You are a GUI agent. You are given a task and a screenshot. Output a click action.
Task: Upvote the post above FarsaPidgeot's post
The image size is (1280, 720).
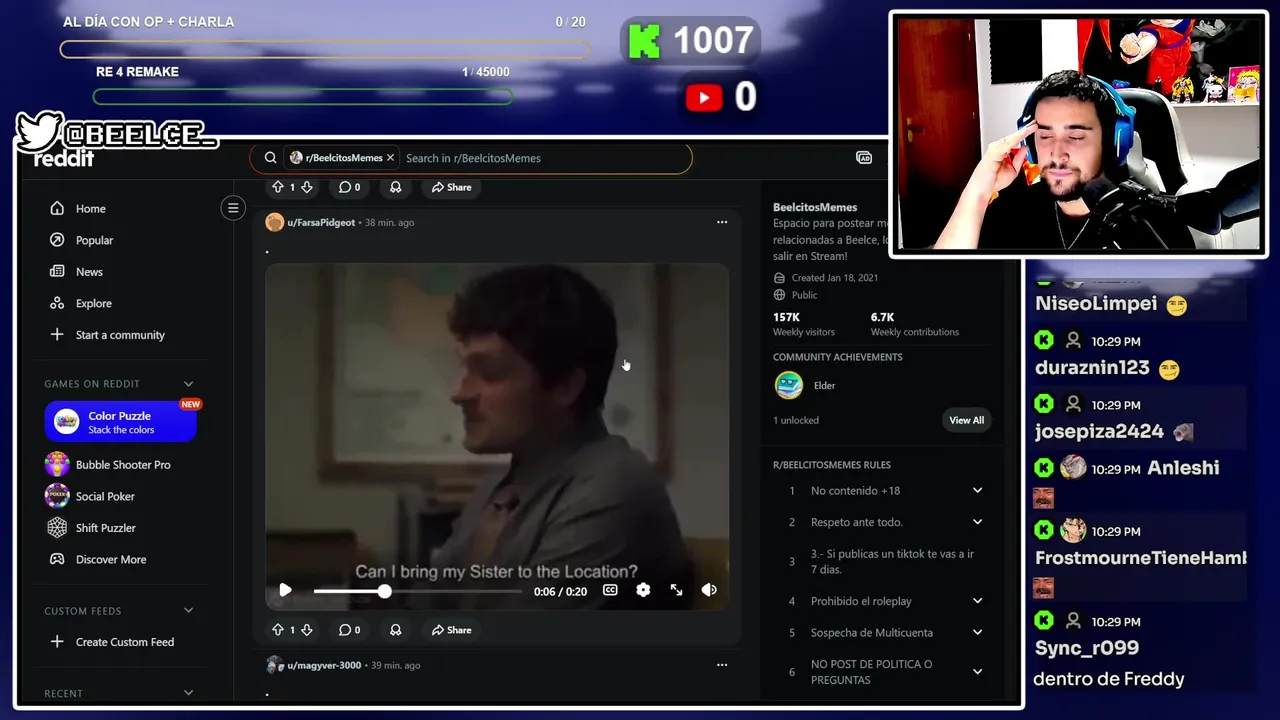point(278,187)
